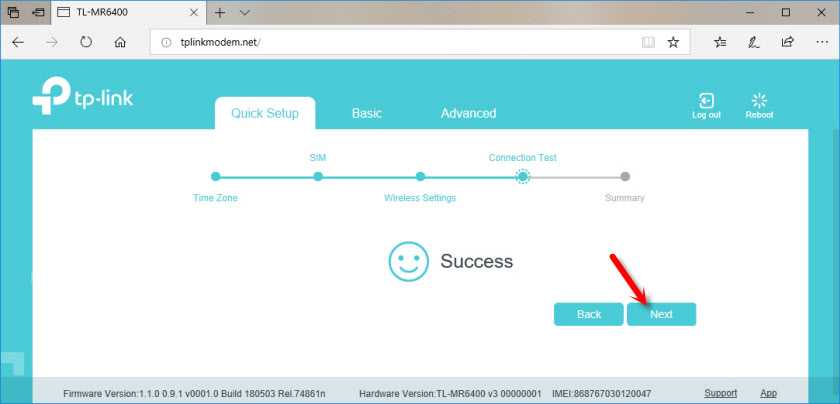840x404 pixels.
Task: Open the Support link
Action: 720,393
